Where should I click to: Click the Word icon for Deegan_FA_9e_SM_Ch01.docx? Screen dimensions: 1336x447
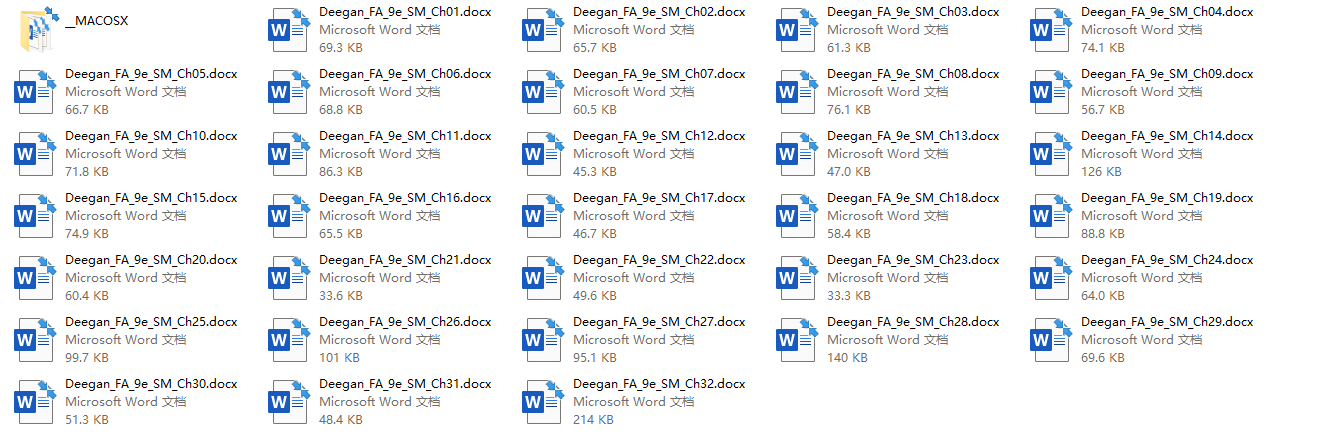coord(289,30)
